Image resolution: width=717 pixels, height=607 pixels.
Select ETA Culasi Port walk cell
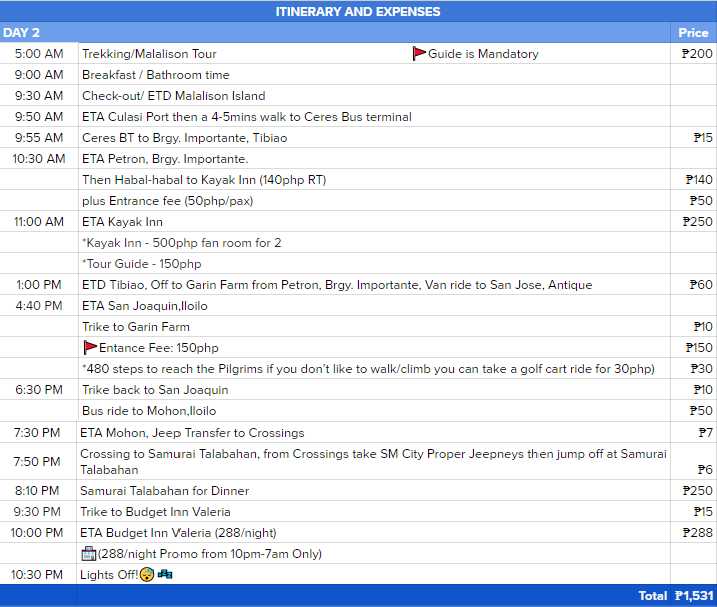click(x=374, y=117)
